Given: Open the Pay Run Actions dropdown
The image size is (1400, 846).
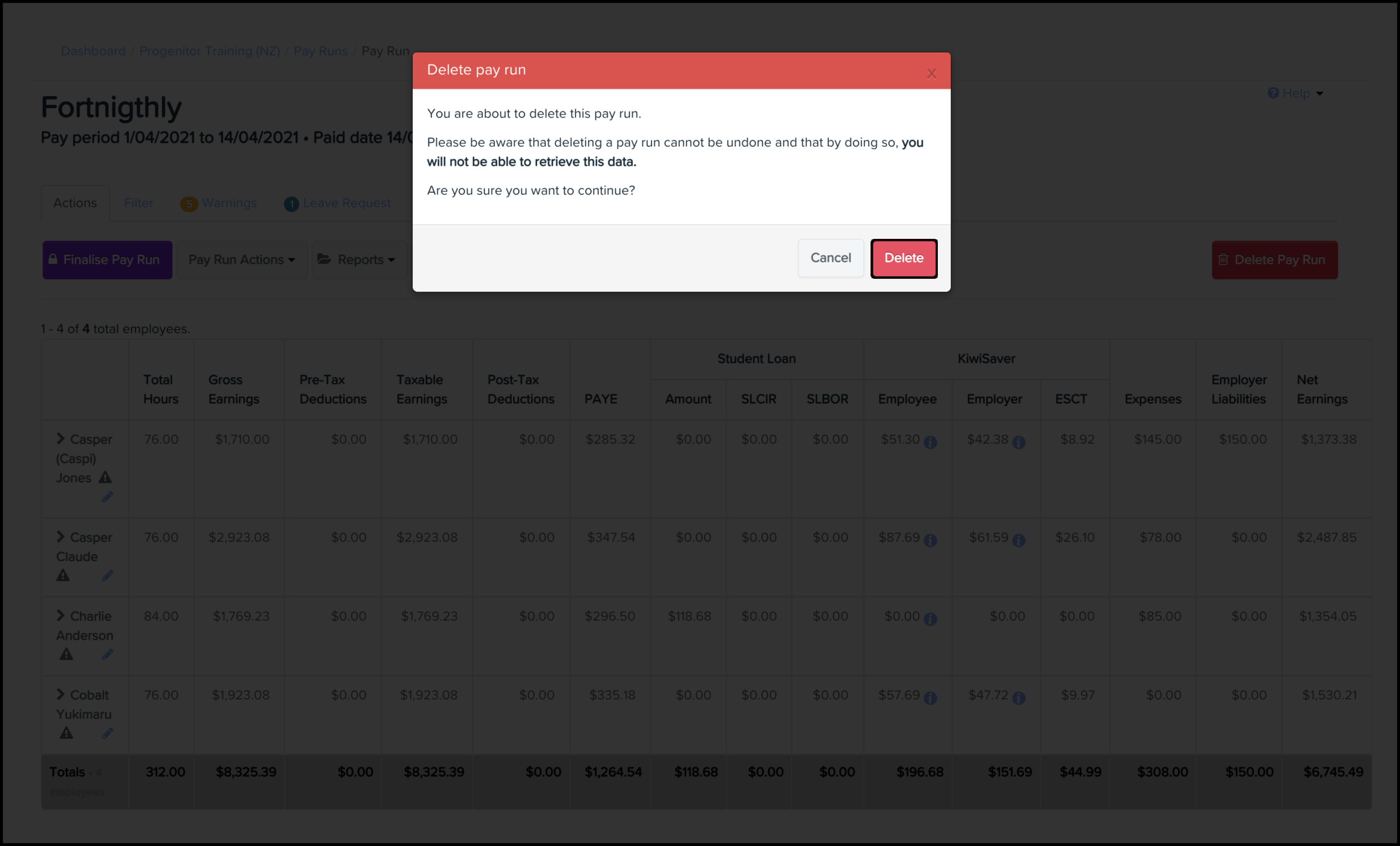Looking at the screenshot, I should click(242, 260).
